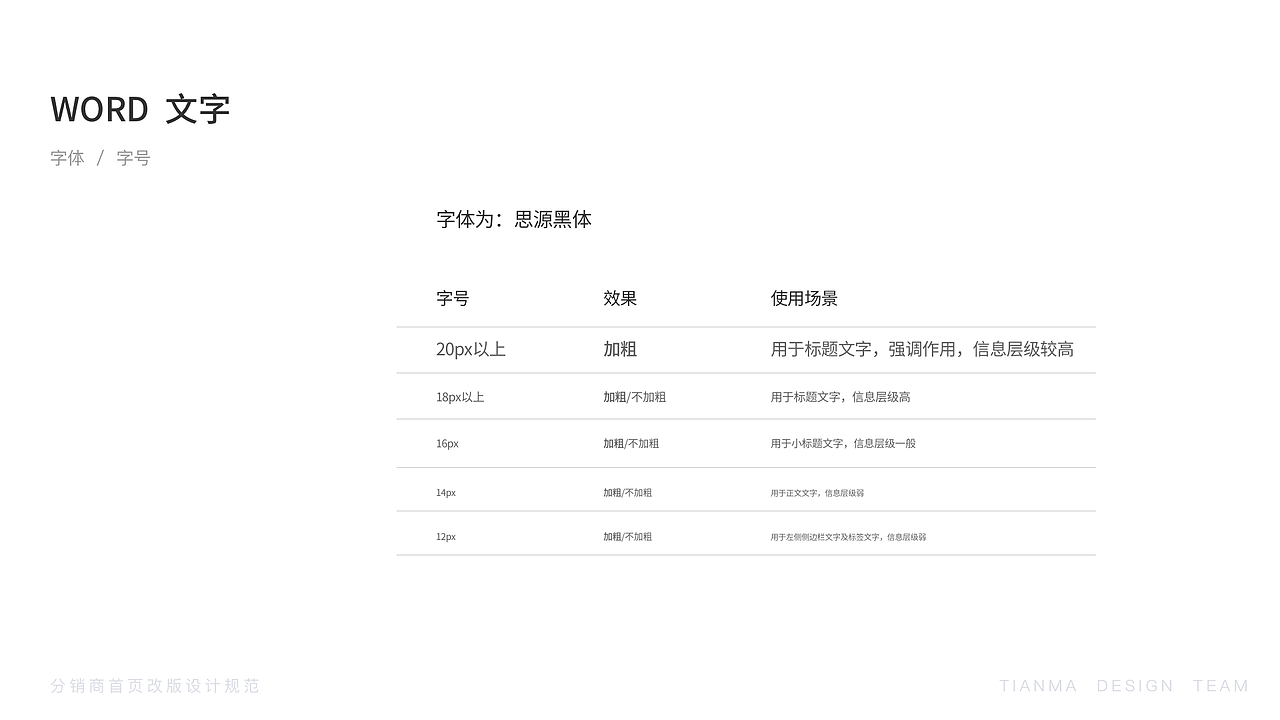Click the 分销商首页改版设计规范 footer text
This screenshot has height=720, width=1280.
(155, 686)
